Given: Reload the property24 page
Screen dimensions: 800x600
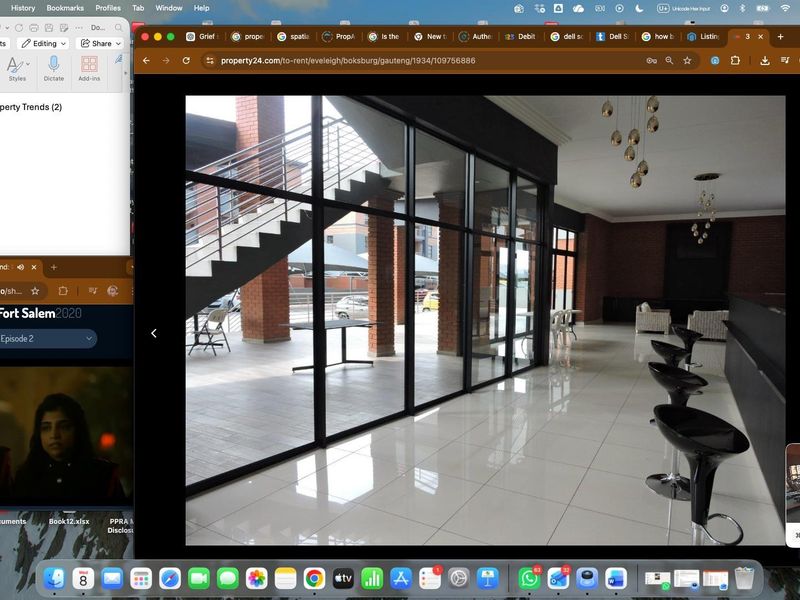Looking at the screenshot, I should [186, 60].
